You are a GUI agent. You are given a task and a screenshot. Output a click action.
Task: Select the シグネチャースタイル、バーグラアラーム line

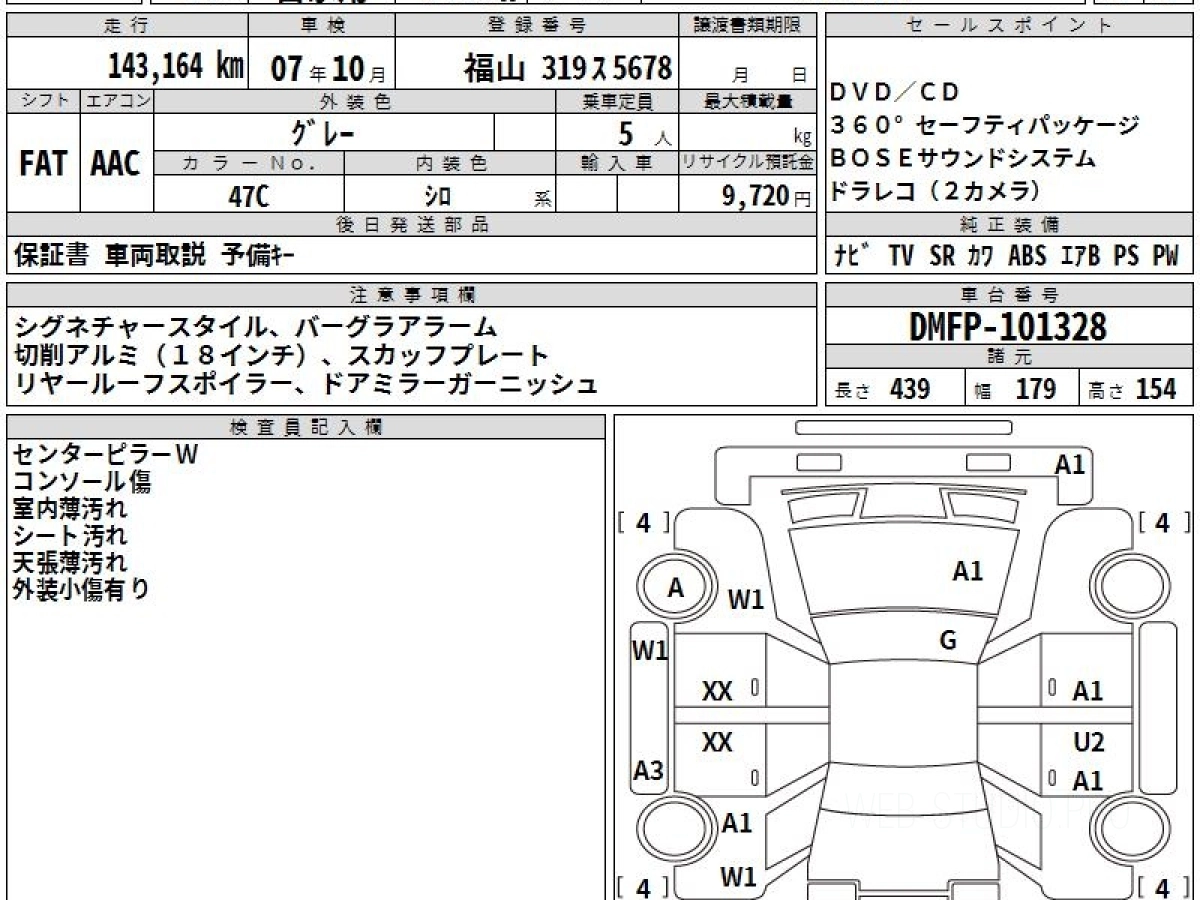pyautogui.click(x=256, y=326)
